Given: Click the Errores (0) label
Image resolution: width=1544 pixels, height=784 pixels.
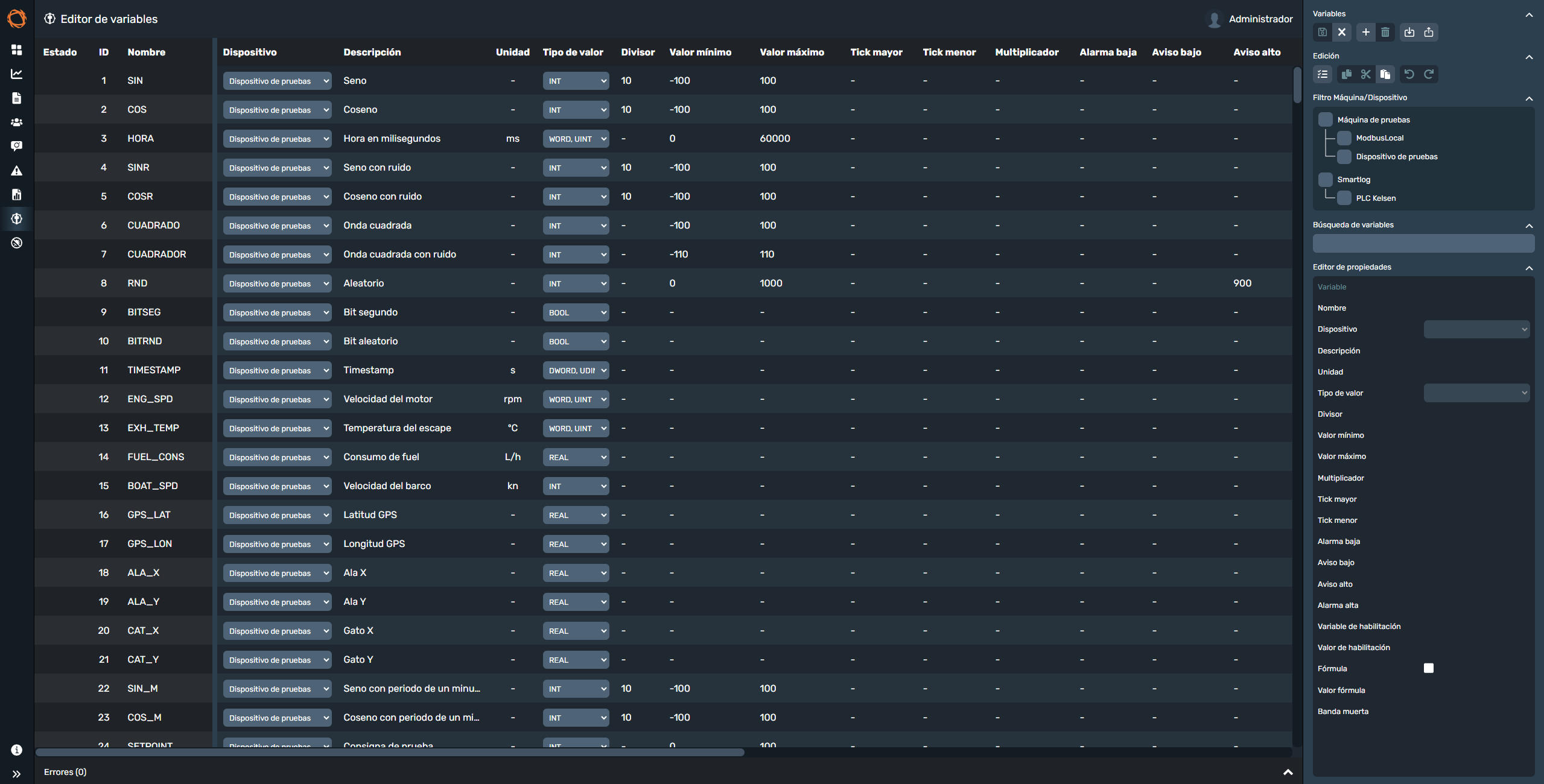Looking at the screenshot, I should pyautogui.click(x=65, y=772).
